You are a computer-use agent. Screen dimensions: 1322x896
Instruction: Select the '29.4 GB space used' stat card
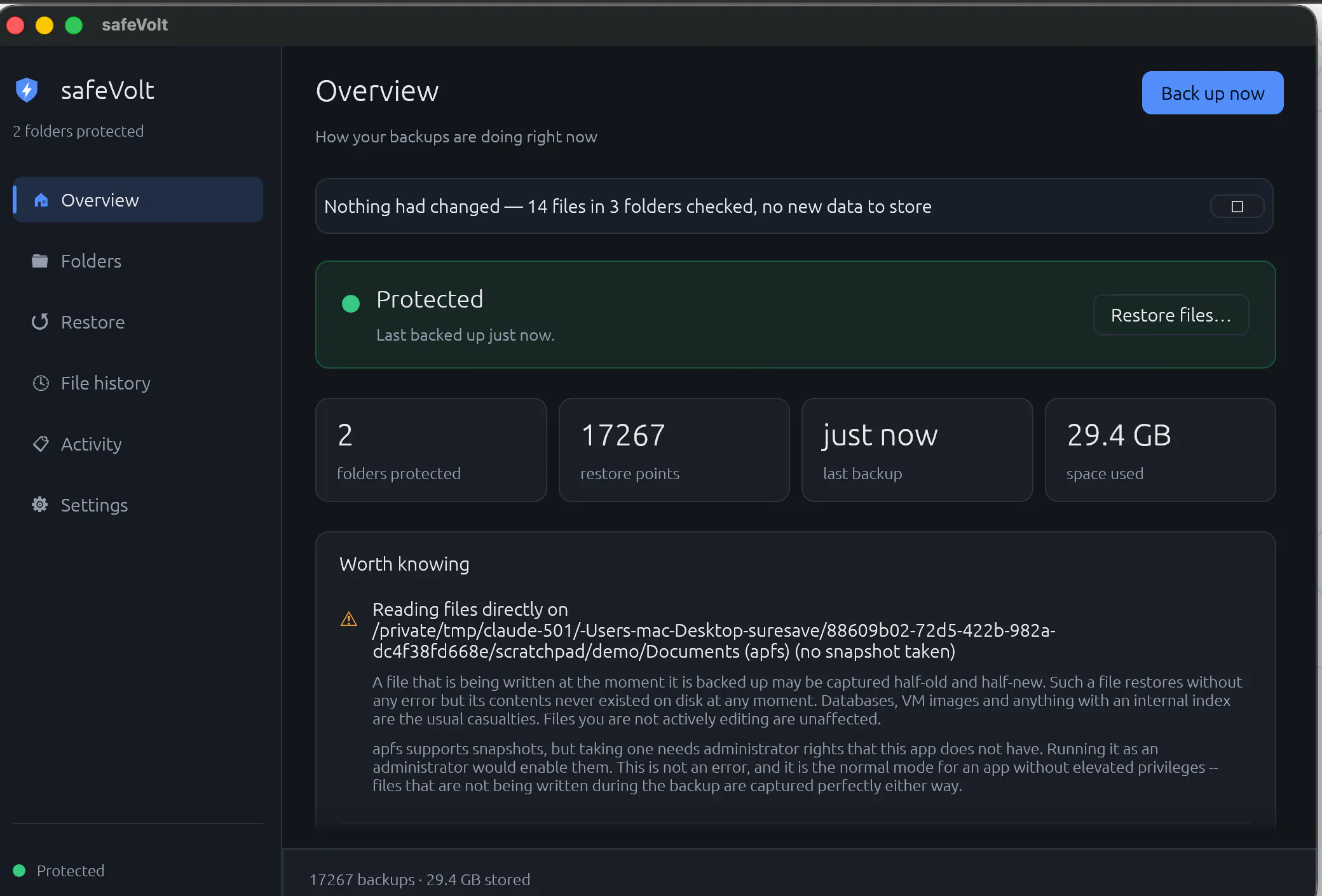coord(1161,450)
